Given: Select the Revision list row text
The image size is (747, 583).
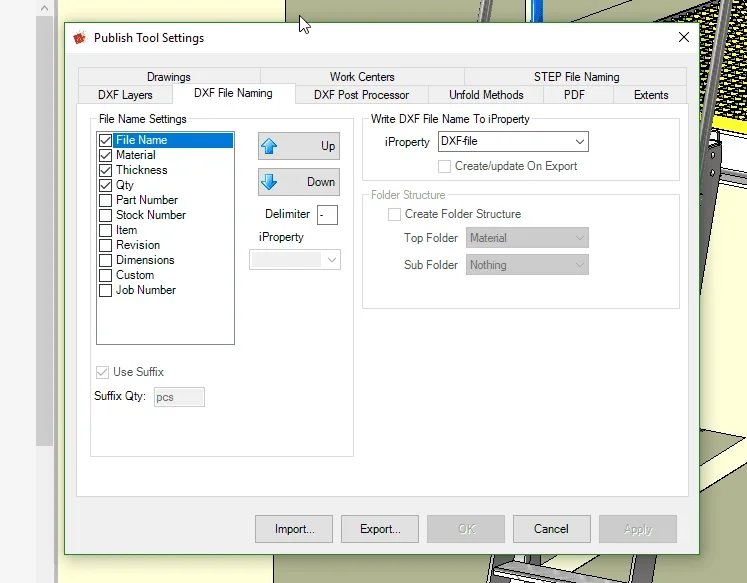Looking at the screenshot, I should coord(138,245).
